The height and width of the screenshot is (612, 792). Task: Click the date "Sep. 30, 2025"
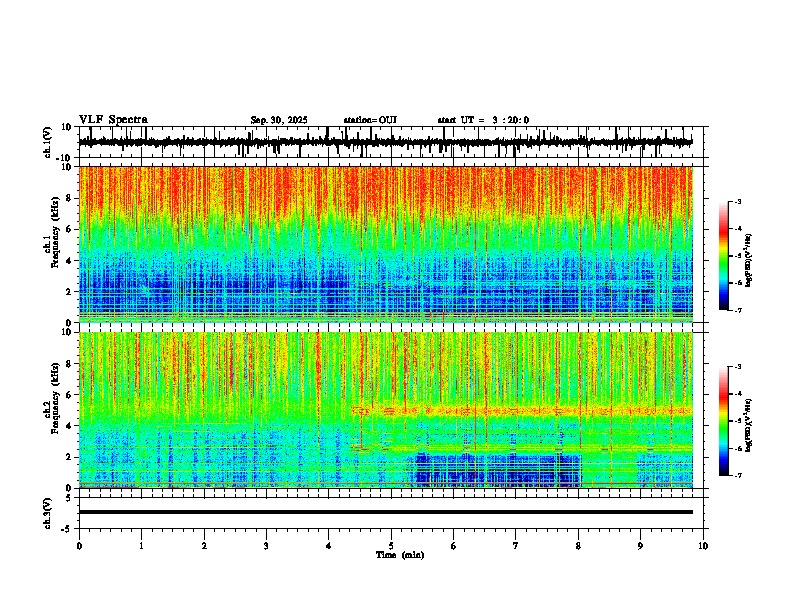point(279,120)
